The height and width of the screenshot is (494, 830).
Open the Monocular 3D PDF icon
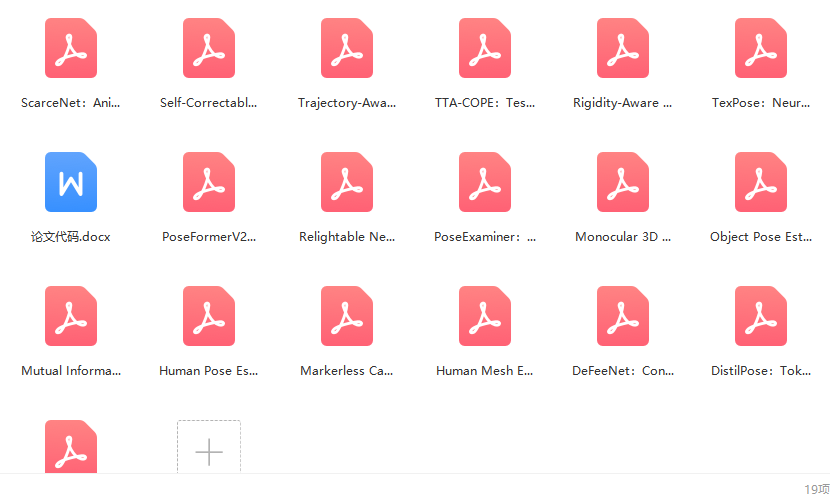point(623,182)
